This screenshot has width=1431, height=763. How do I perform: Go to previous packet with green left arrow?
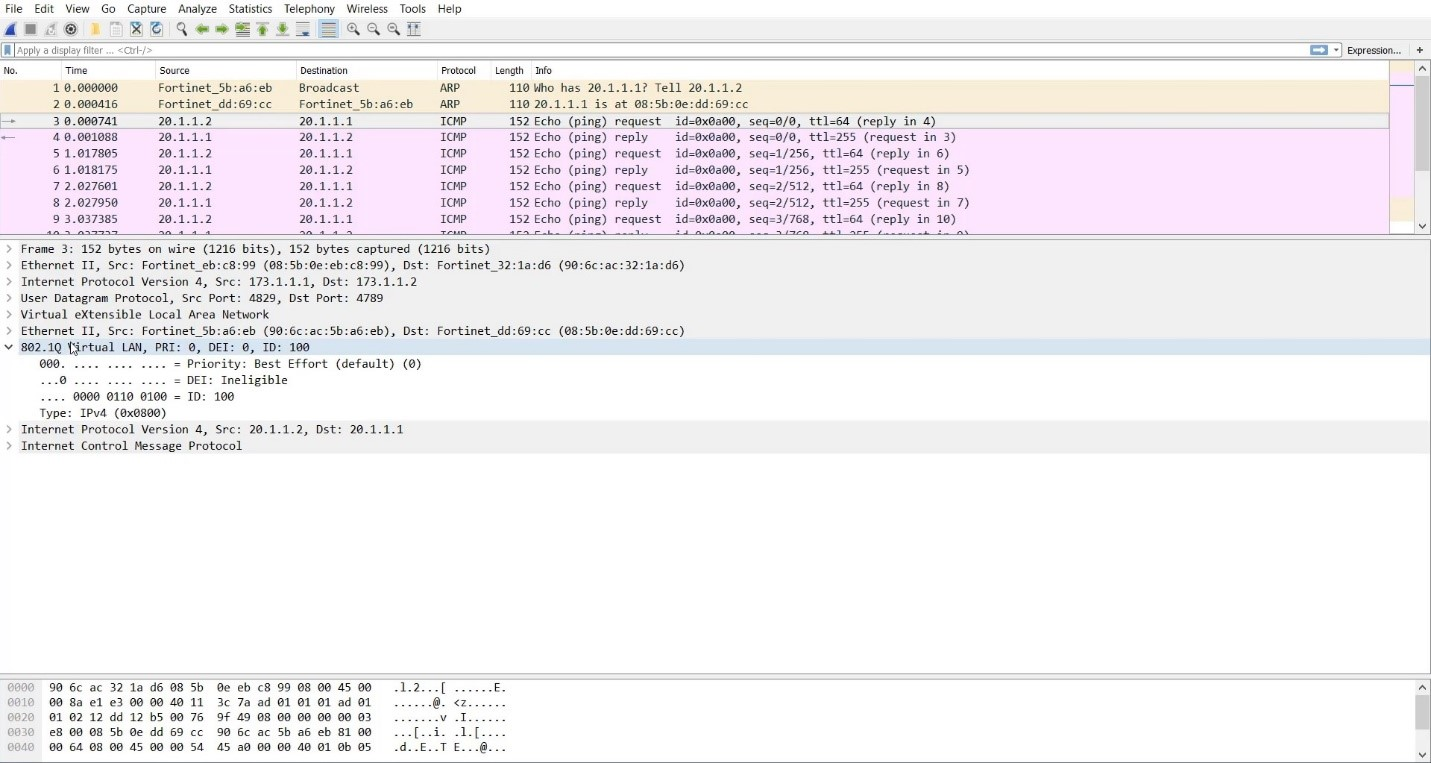(202, 29)
